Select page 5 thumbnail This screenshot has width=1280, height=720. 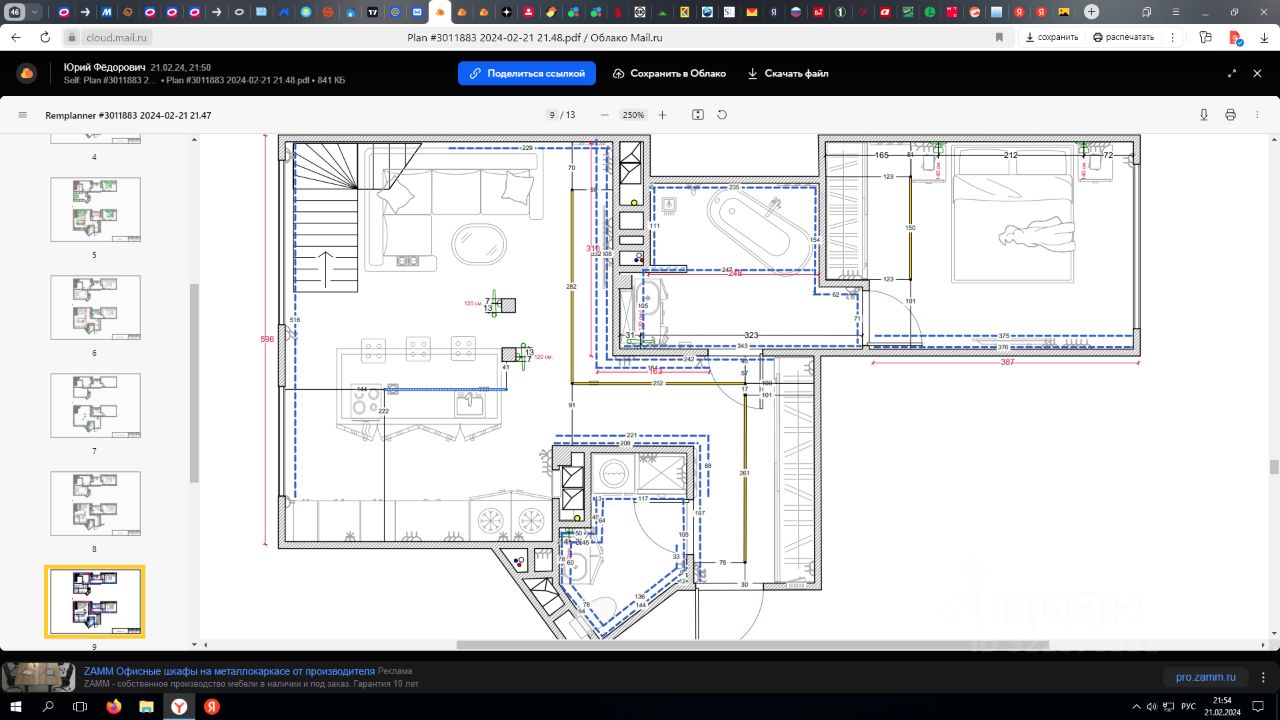(96, 209)
